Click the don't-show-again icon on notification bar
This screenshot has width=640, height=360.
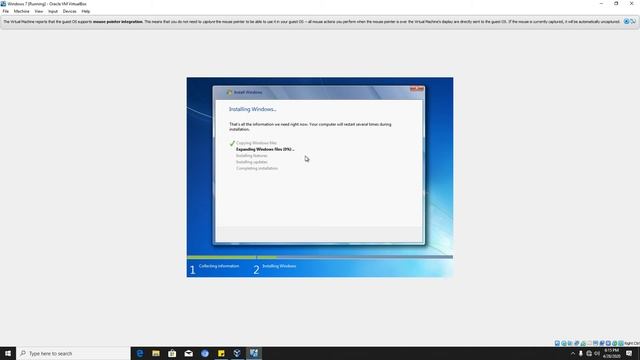point(633,22)
